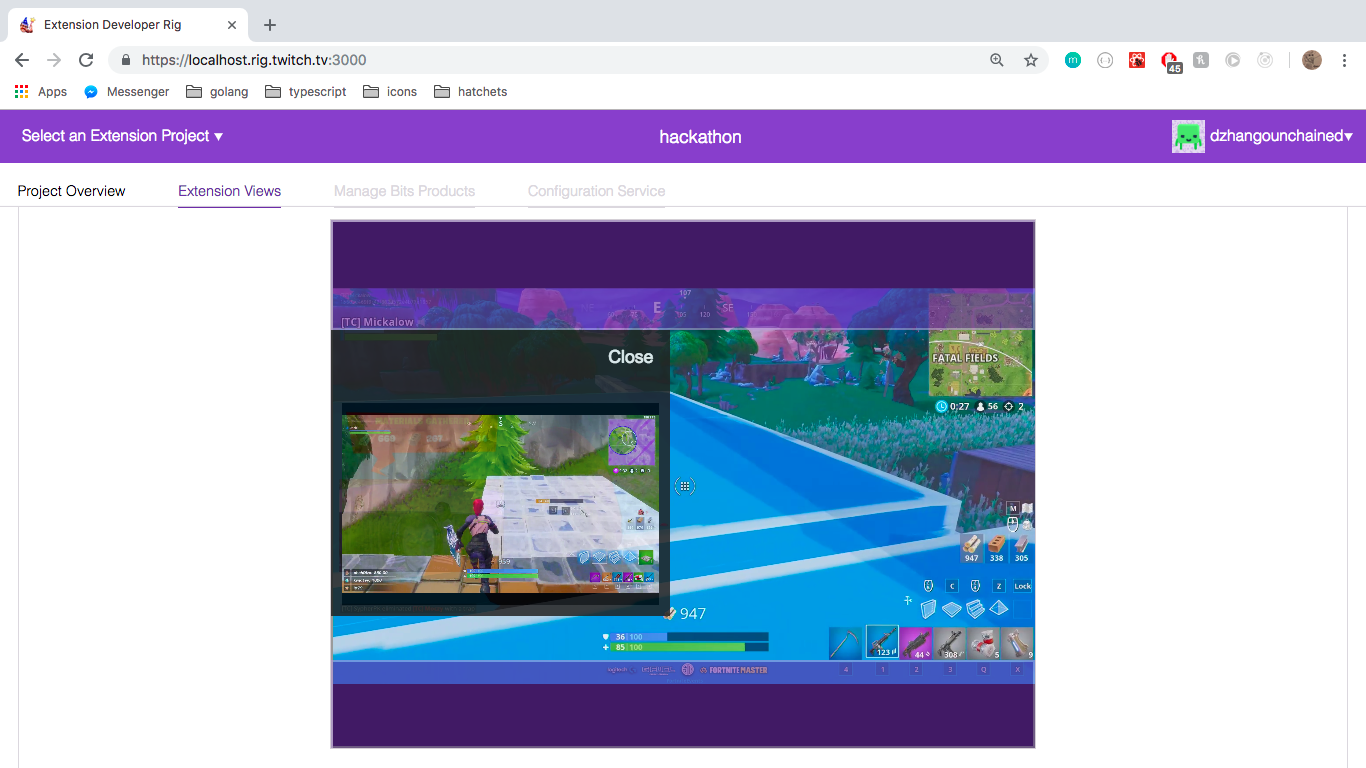This screenshot has height=768, width=1366.
Task: Close the overlay panel with Close
Action: point(630,357)
